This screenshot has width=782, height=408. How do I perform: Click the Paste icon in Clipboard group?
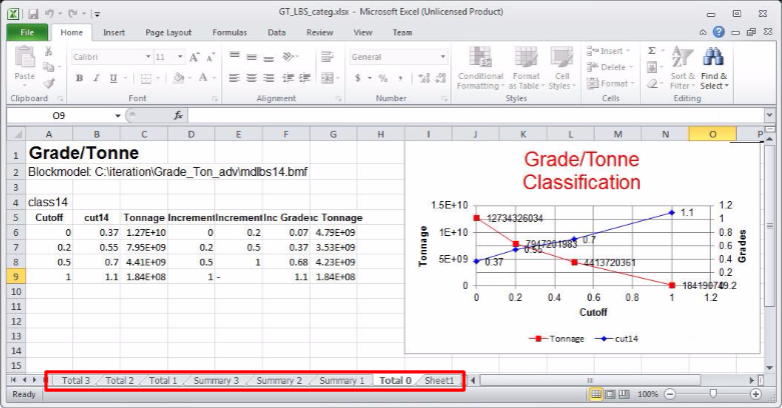(24, 61)
